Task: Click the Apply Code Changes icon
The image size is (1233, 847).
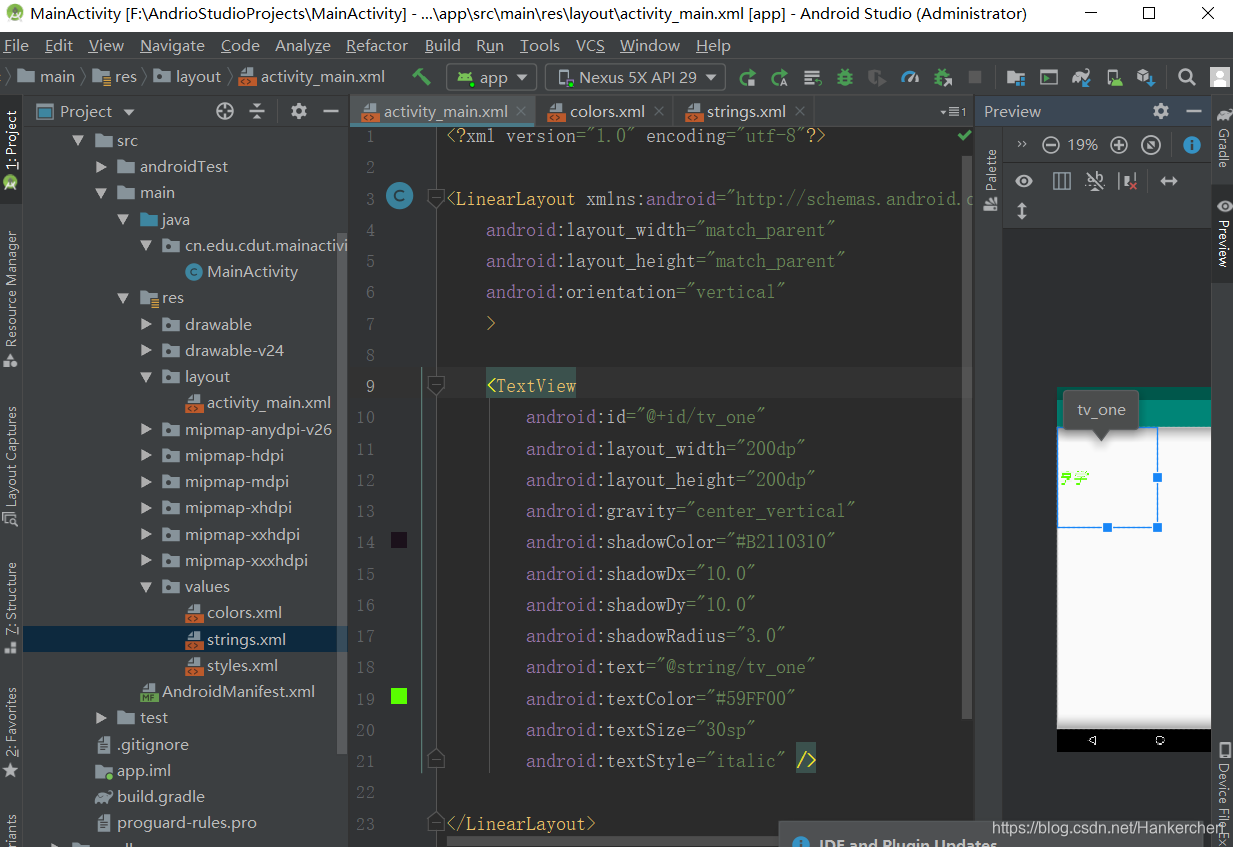Action: (x=812, y=77)
